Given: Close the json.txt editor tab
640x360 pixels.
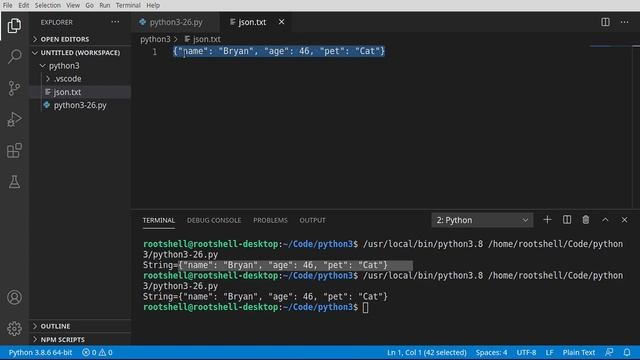Looking at the screenshot, I should click(281, 22).
